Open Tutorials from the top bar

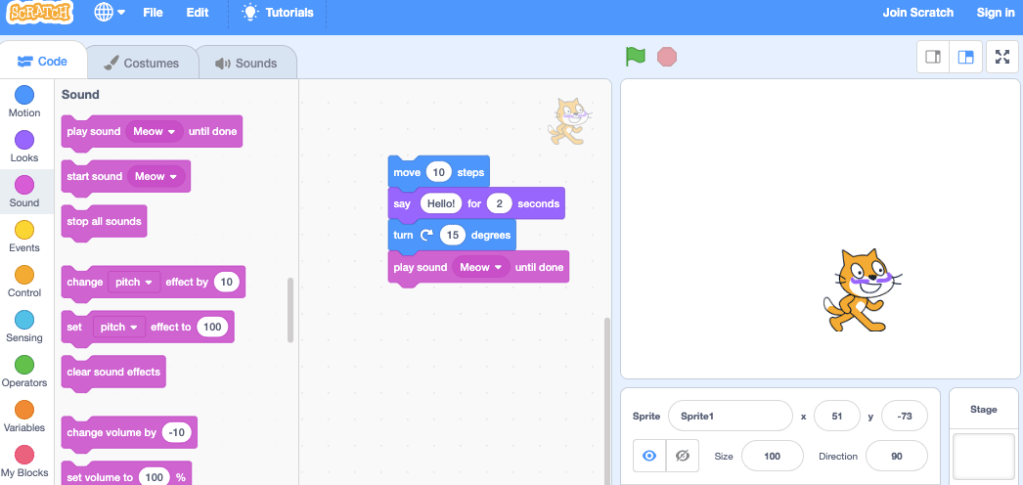pyautogui.click(x=277, y=13)
